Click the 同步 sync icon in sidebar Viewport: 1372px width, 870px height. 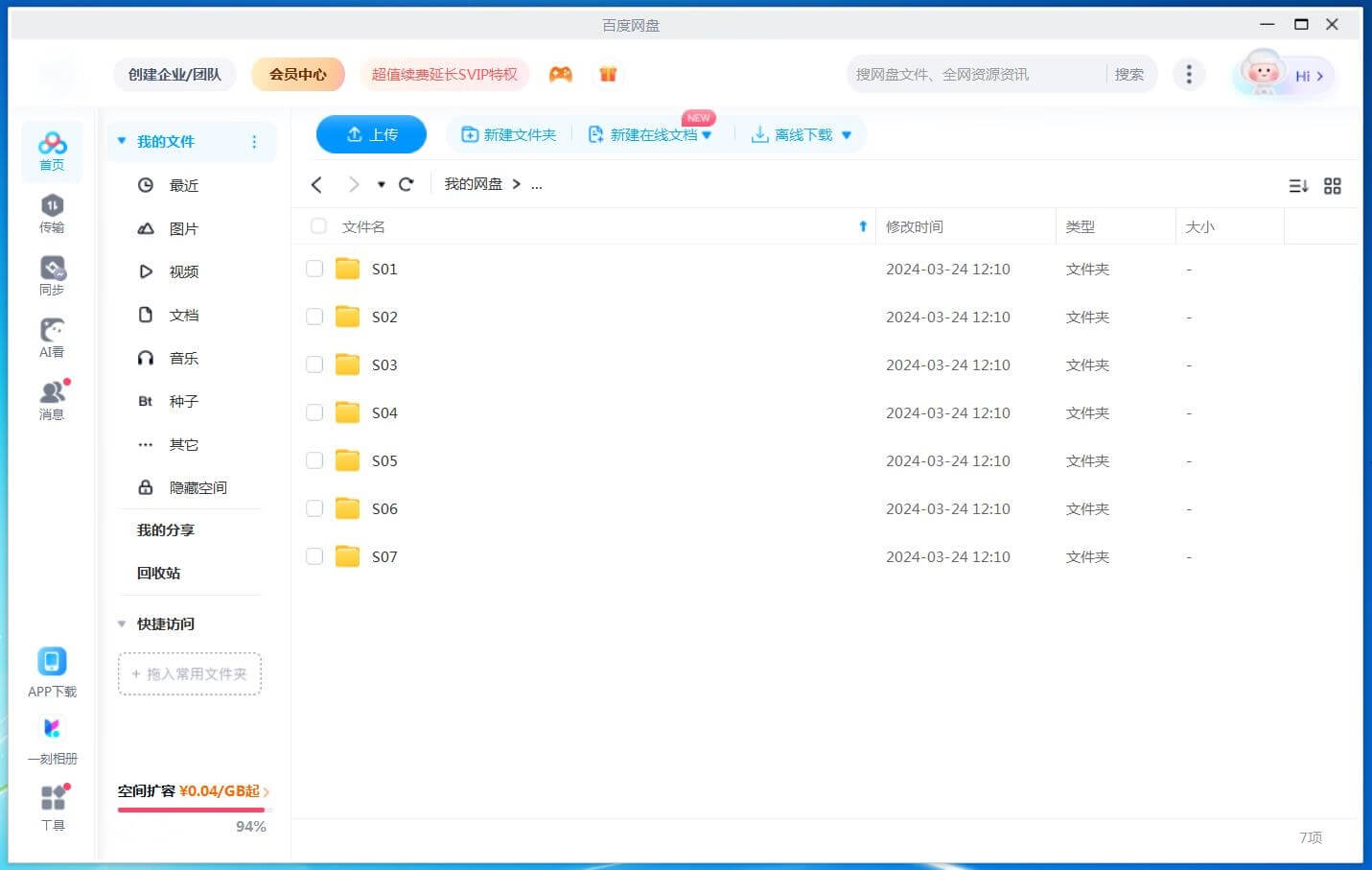pos(52,275)
